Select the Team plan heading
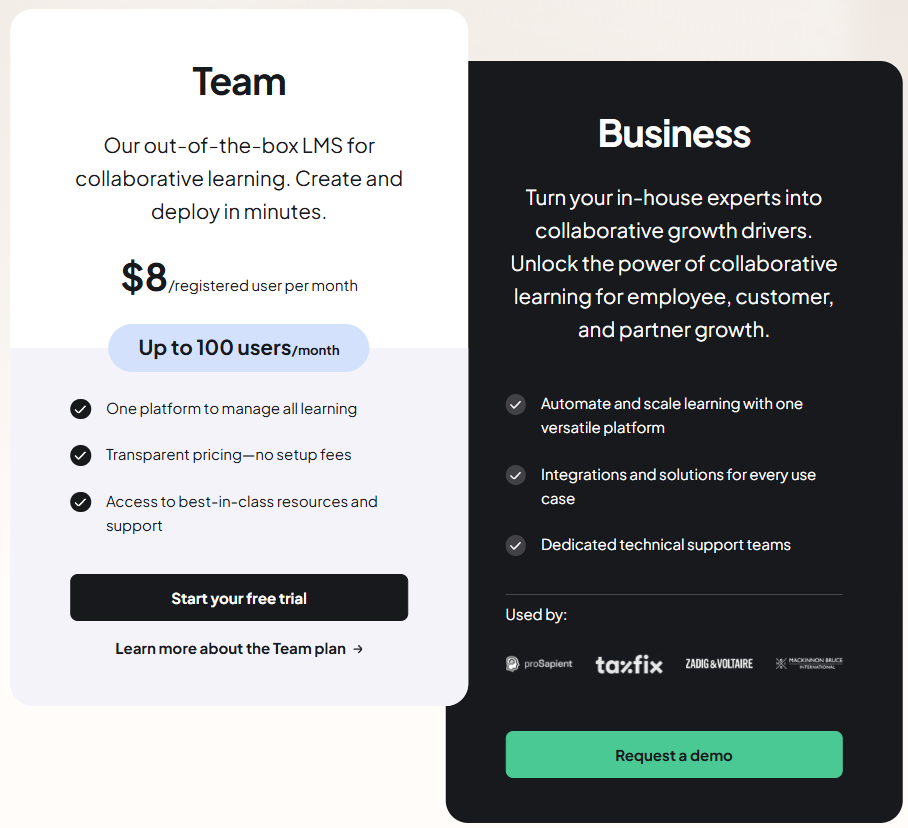Image resolution: width=908 pixels, height=828 pixels. [239, 83]
